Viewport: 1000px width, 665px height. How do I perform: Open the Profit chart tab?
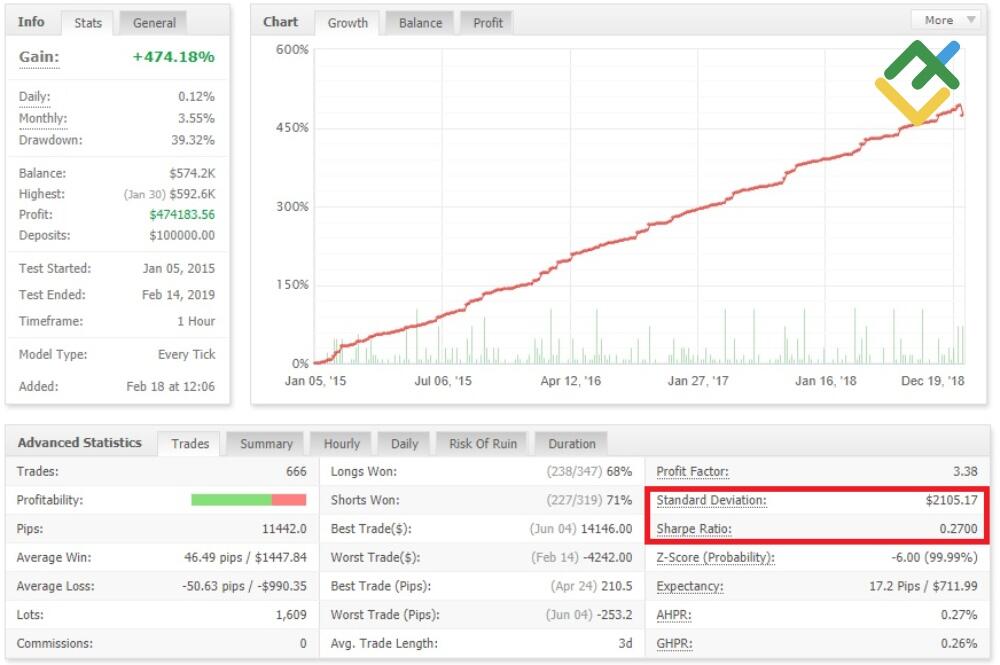(x=486, y=21)
